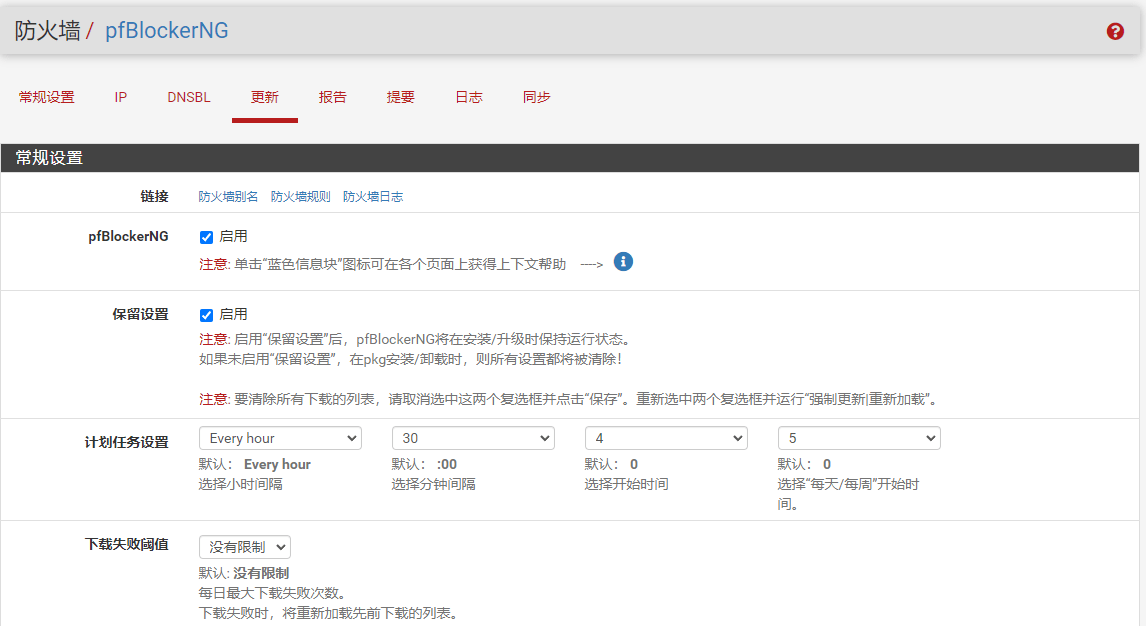Image resolution: width=1146 pixels, height=626 pixels.
Task: Expand the minute interval dropdown showing 30
Action: (473, 438)
